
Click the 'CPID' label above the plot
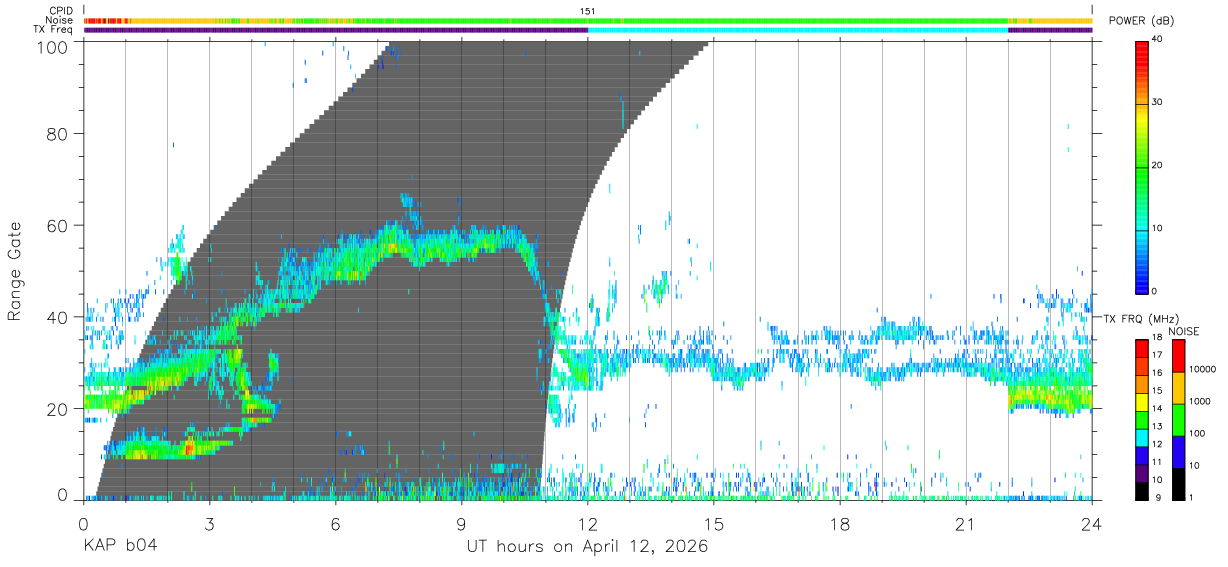[60, 11]
